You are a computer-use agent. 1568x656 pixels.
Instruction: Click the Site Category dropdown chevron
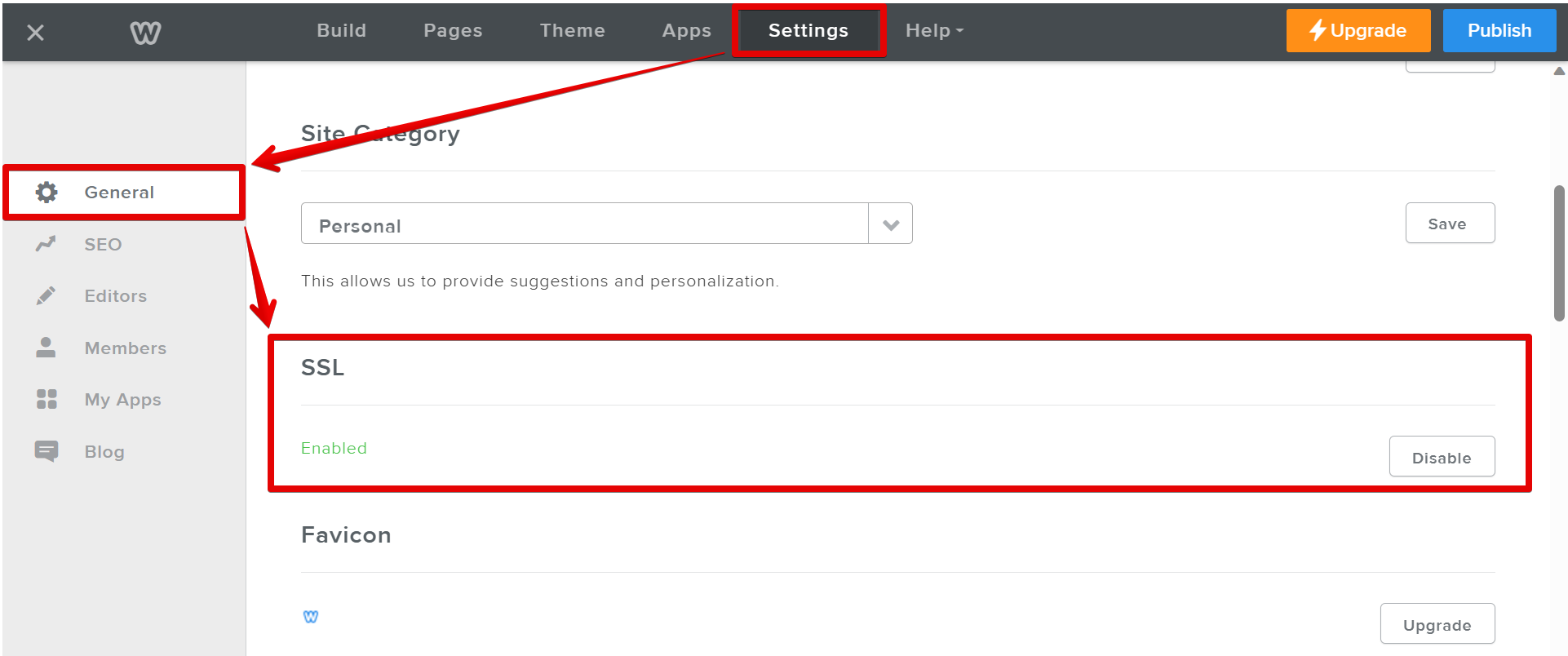click(x=891, y=224)
